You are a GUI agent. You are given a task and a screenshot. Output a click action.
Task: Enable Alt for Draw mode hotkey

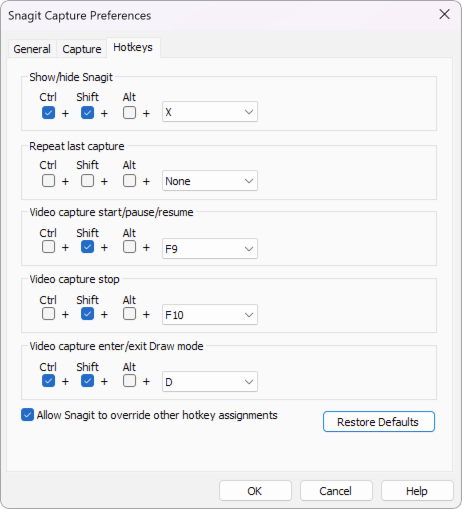(x=129, y=381)
